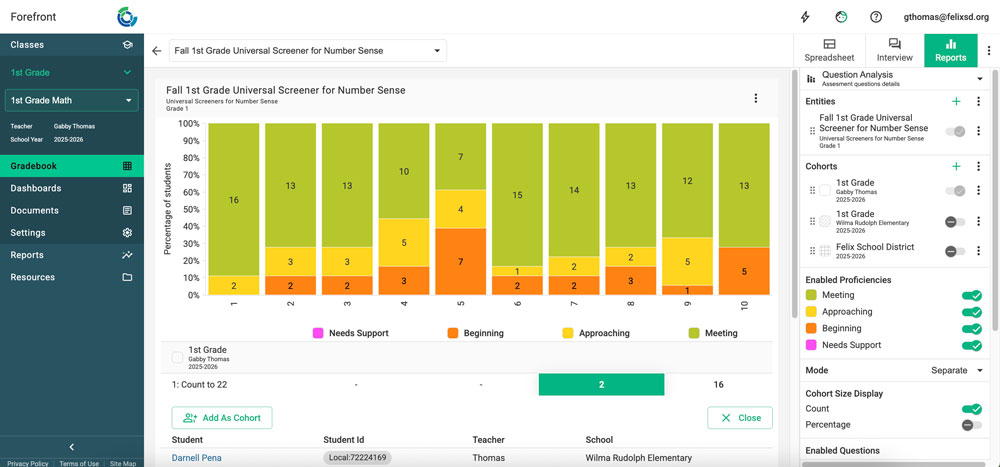Open chart three-dot options menu
Image resolution: width=1000 pixels, height=467 pixels.
[x=756, y=98]
